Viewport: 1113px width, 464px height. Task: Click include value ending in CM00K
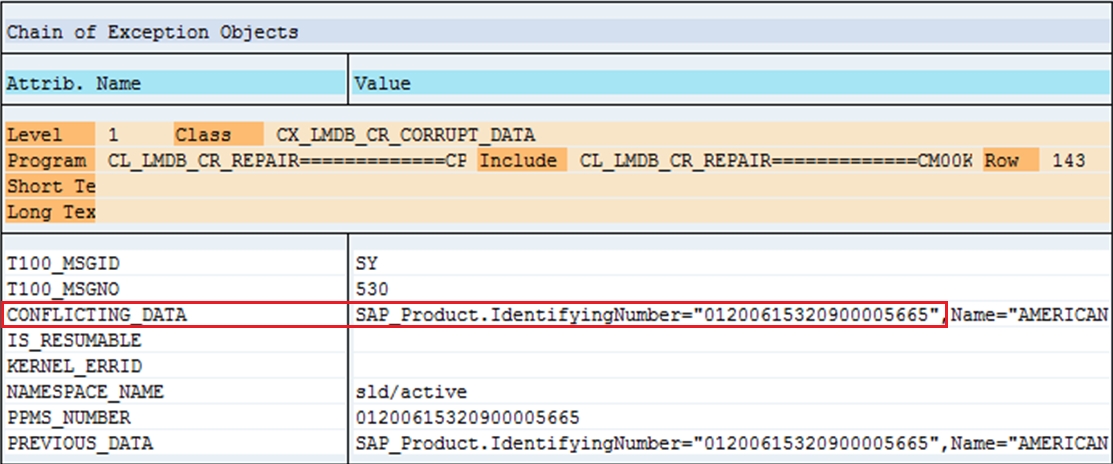pyautogui.click(x=776, y=161)
